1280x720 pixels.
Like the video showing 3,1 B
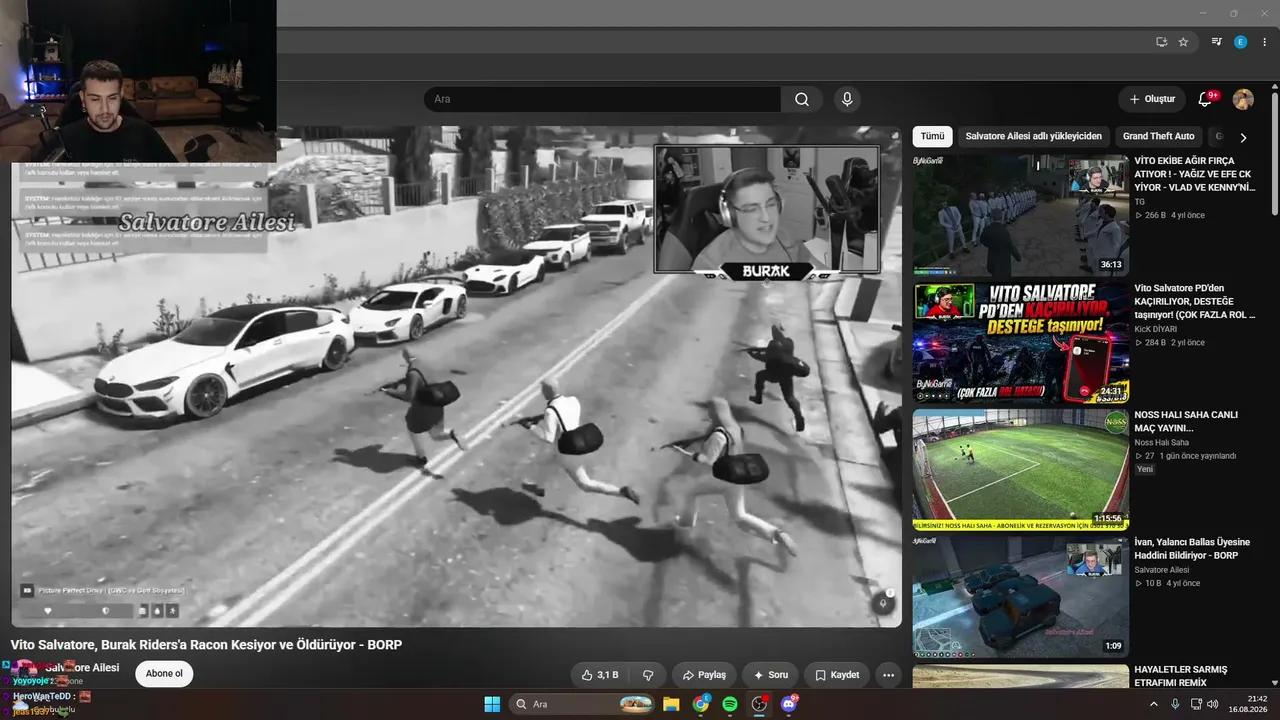(x=600, y=675)
